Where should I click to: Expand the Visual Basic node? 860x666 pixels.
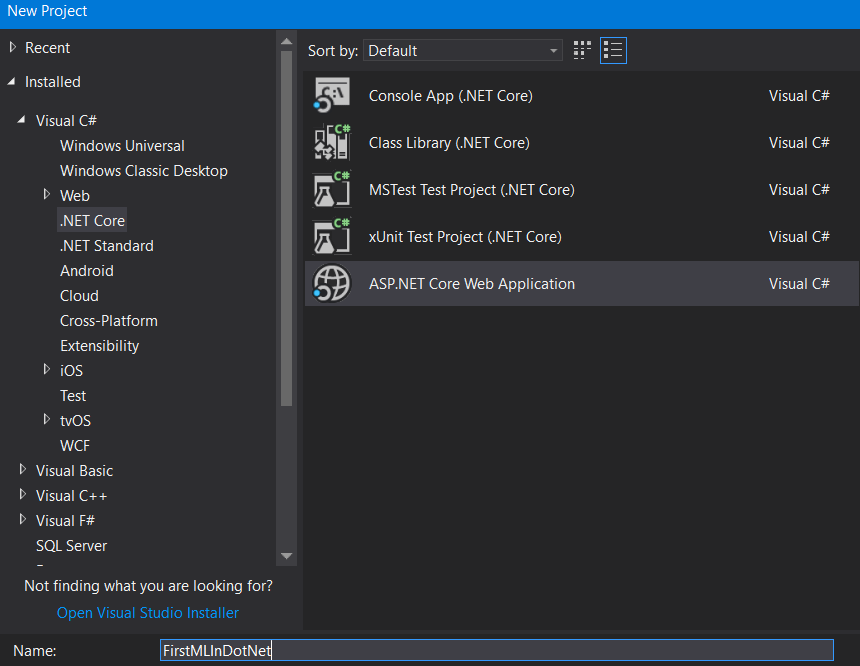click(x=23, y=470)
